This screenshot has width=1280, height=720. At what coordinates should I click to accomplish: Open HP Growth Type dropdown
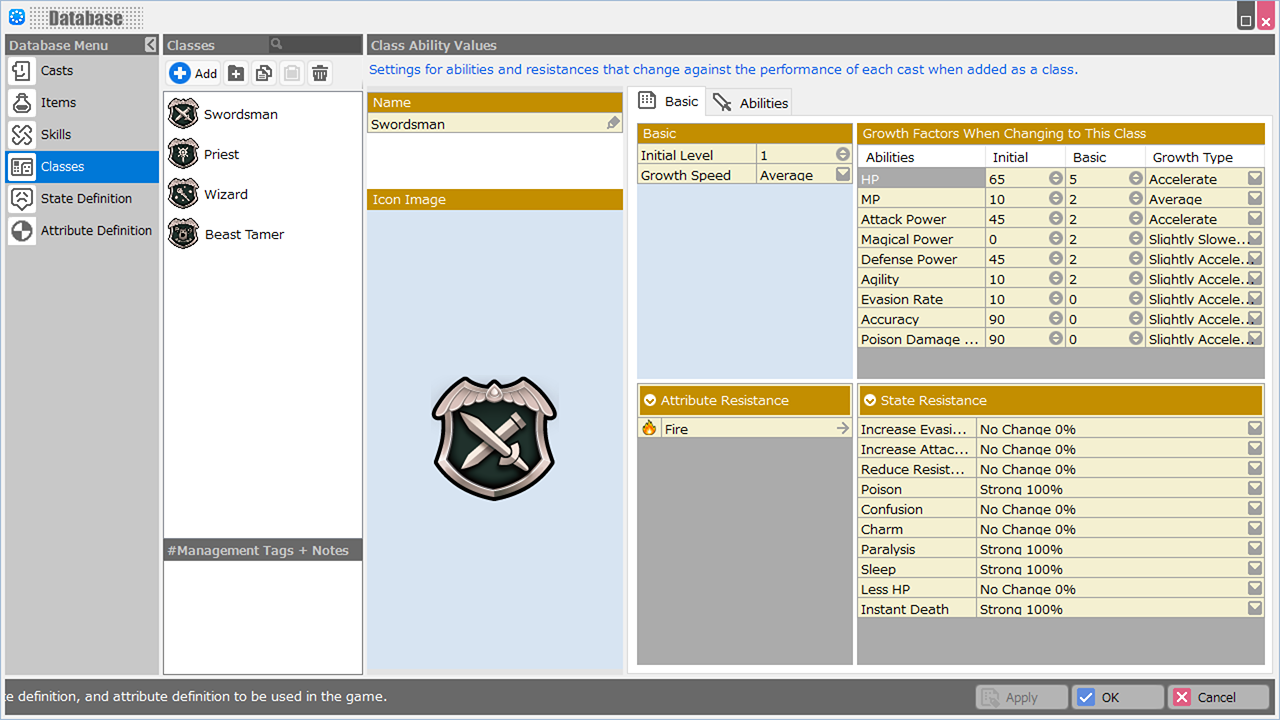(x=1254, y=179)
